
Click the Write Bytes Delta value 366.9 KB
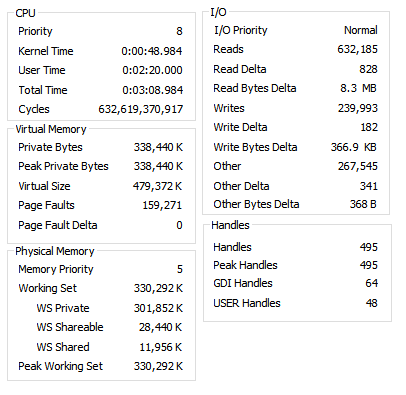click(x=354, y=147)
